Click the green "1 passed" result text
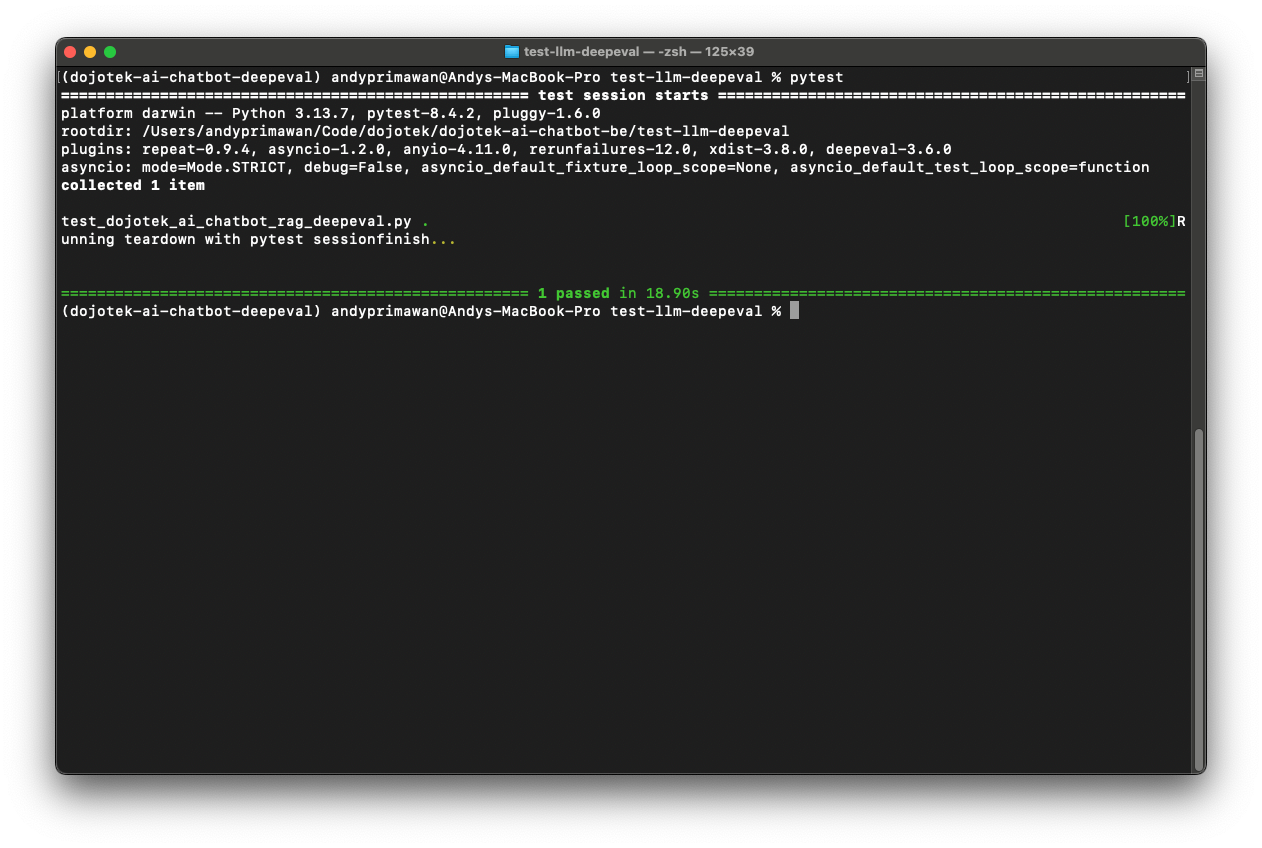The image size is (1262, 848). coord(573,293)
